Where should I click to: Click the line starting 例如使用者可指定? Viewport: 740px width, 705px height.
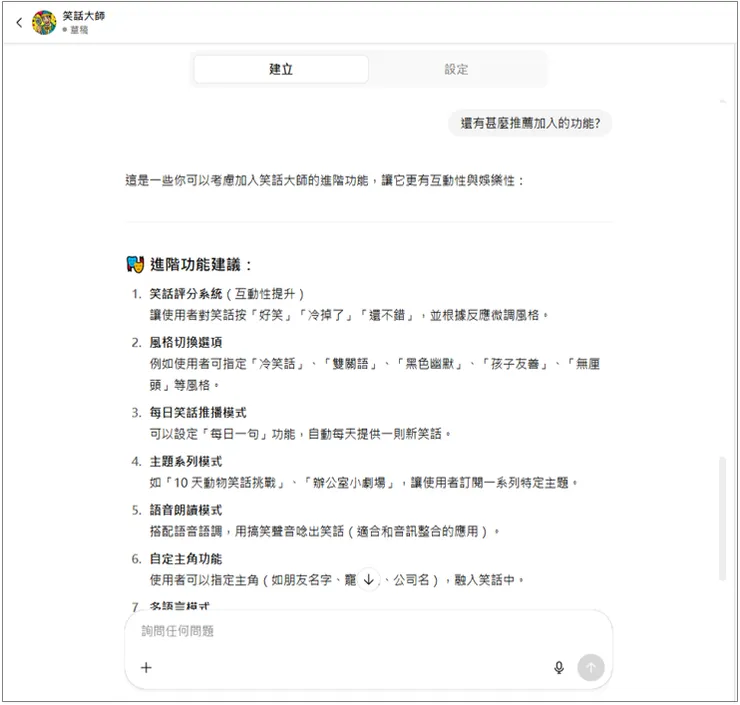(x=375, y=374)
